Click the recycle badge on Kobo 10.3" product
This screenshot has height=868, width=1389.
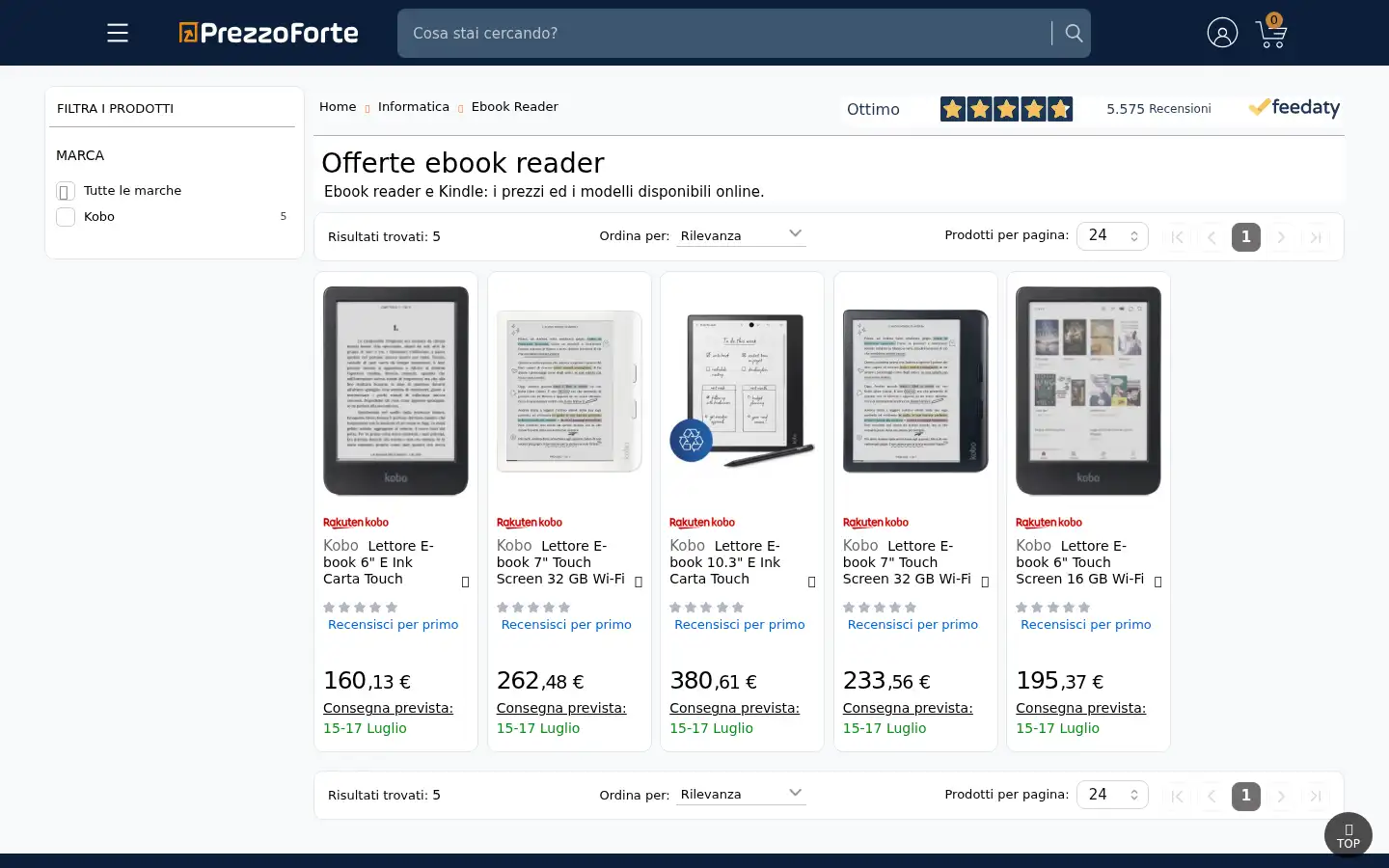click(691, 441)
